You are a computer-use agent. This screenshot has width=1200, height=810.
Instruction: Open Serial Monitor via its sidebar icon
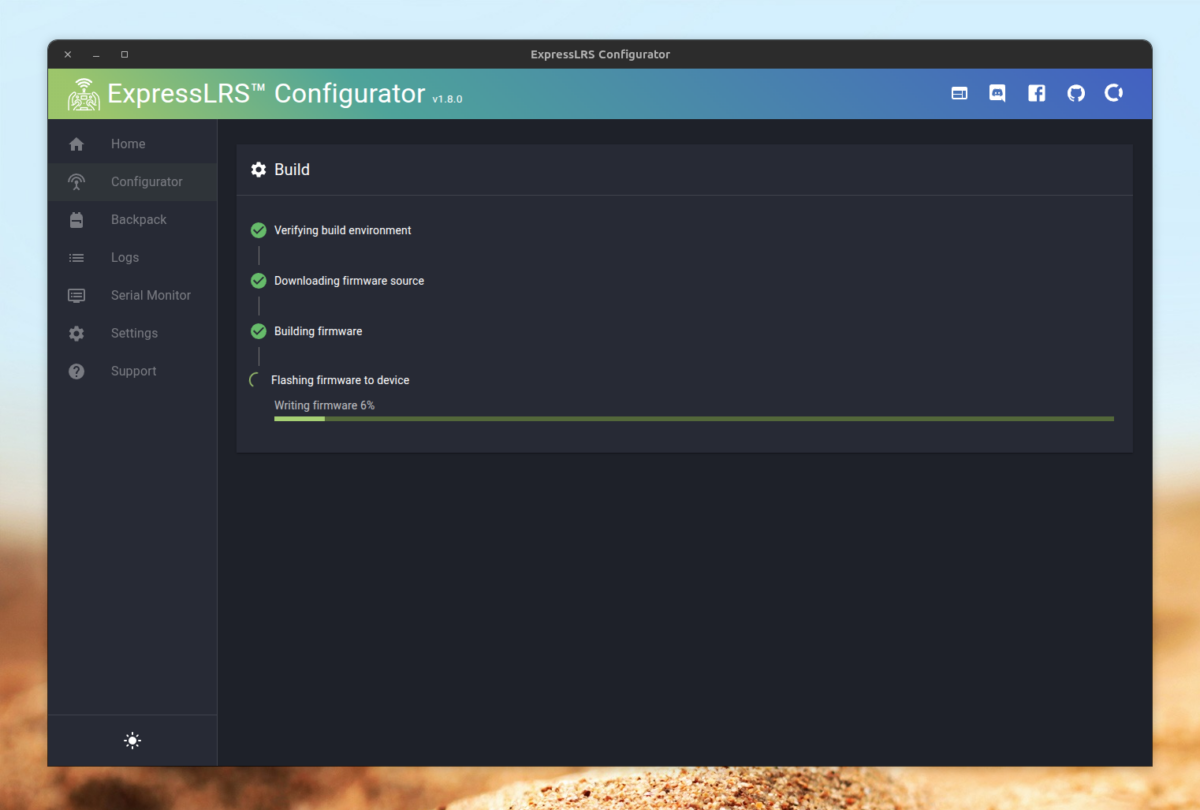[x=76, y=296]
